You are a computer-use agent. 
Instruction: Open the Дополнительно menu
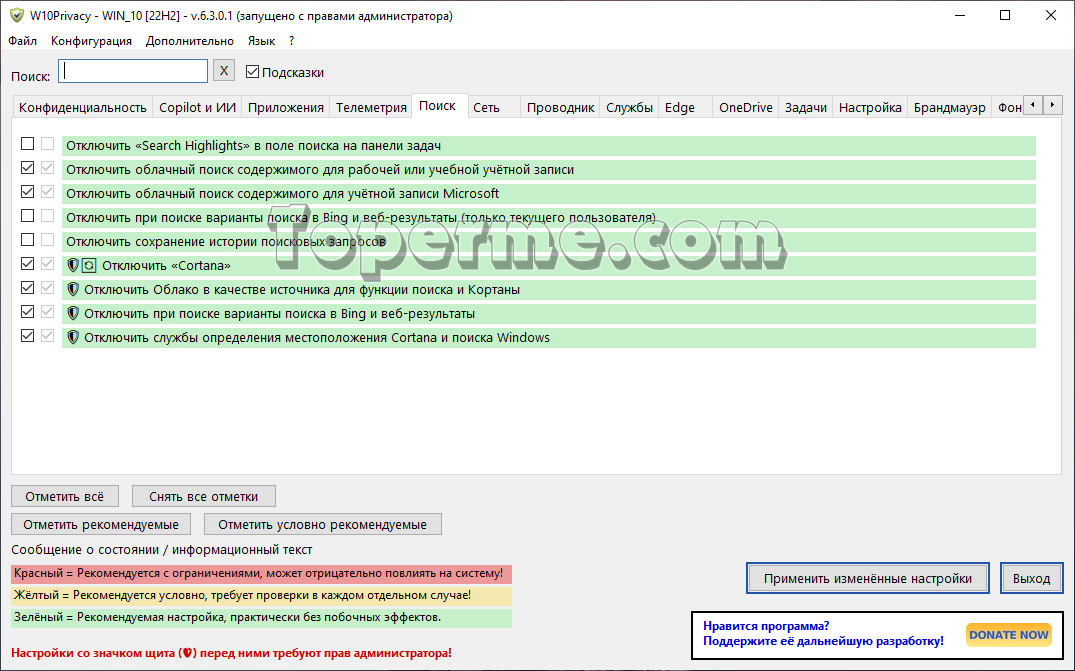[x=190, y=40]
